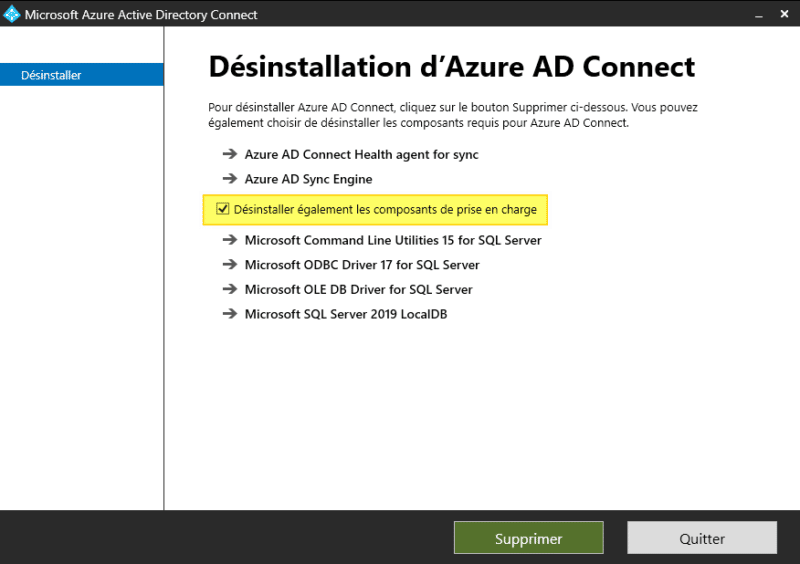
Task: Select text Microsoft Command Line Utilities 15 for SQL Server
Action: tap(393, 240)
